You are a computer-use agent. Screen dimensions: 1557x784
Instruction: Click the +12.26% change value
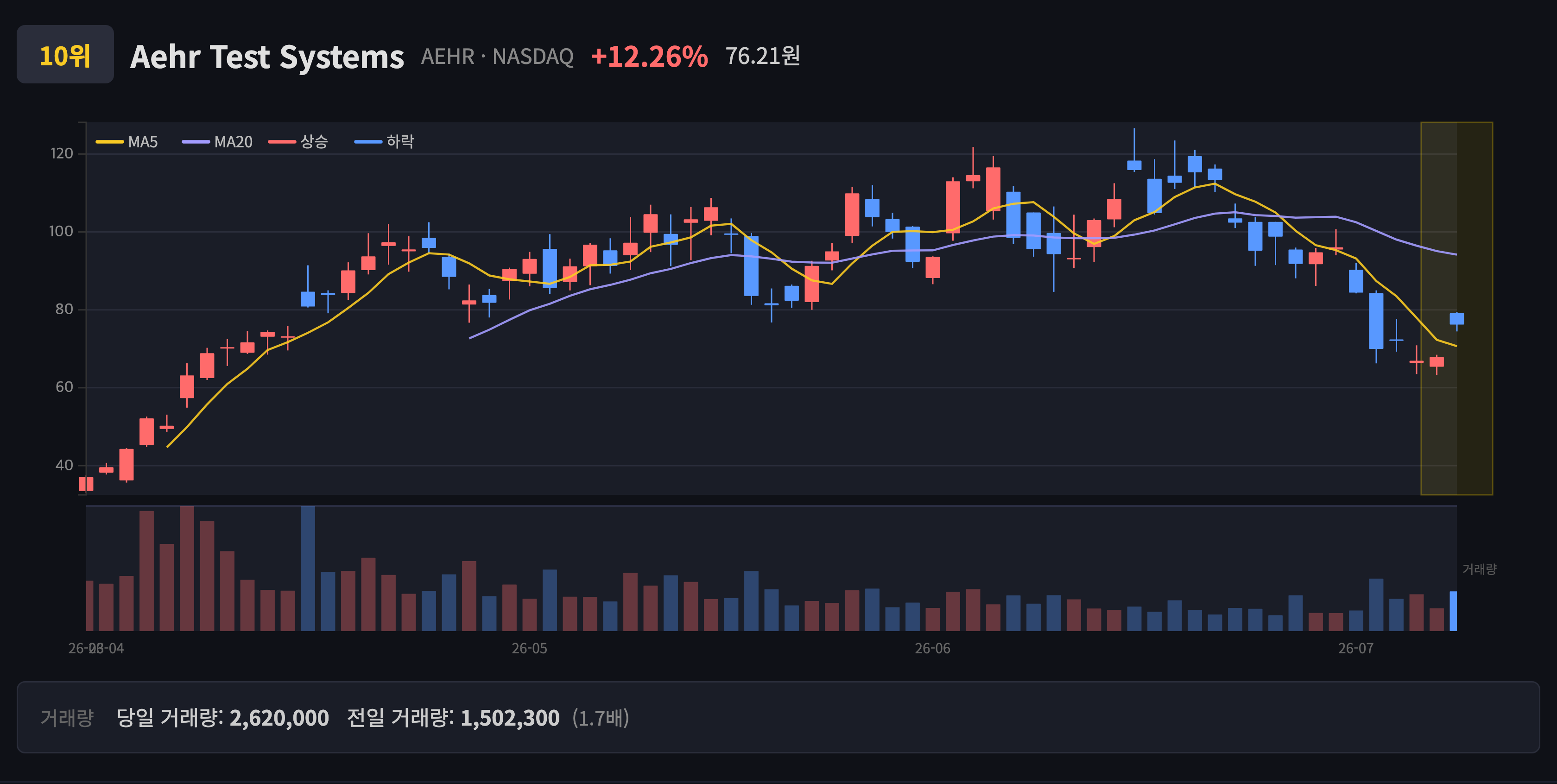pos(649,57)
